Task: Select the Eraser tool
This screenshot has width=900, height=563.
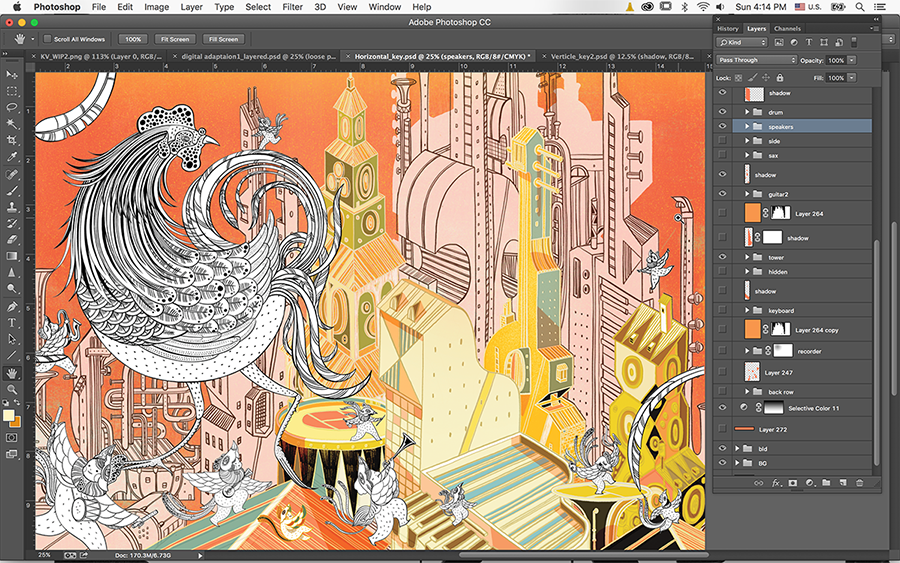Action: [11, 240]
